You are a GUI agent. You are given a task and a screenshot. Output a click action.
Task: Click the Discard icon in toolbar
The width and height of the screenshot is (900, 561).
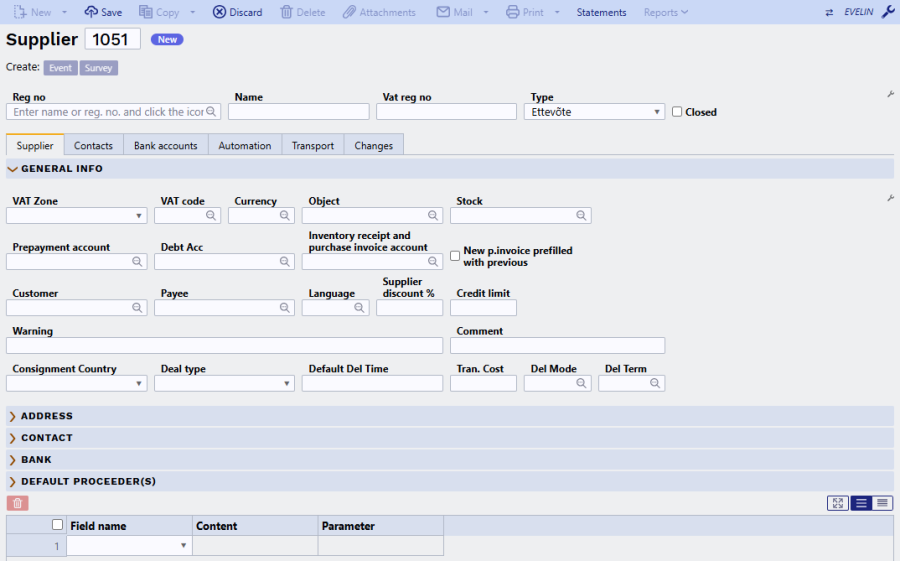tap(219, 12)
